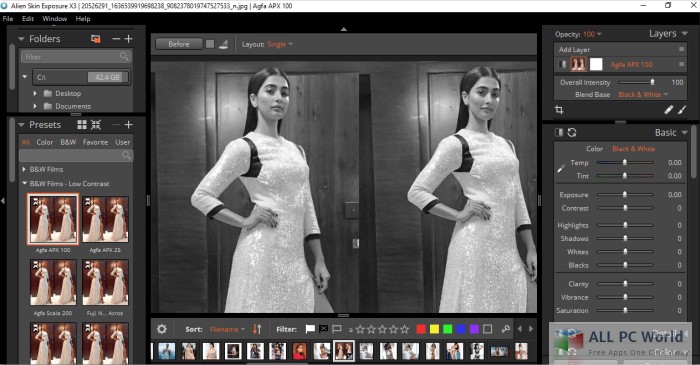Image resolution: width=700 pixels, height=365 pixels.
Task: Click the square view icon beside Before
Action: pos(210,44)
